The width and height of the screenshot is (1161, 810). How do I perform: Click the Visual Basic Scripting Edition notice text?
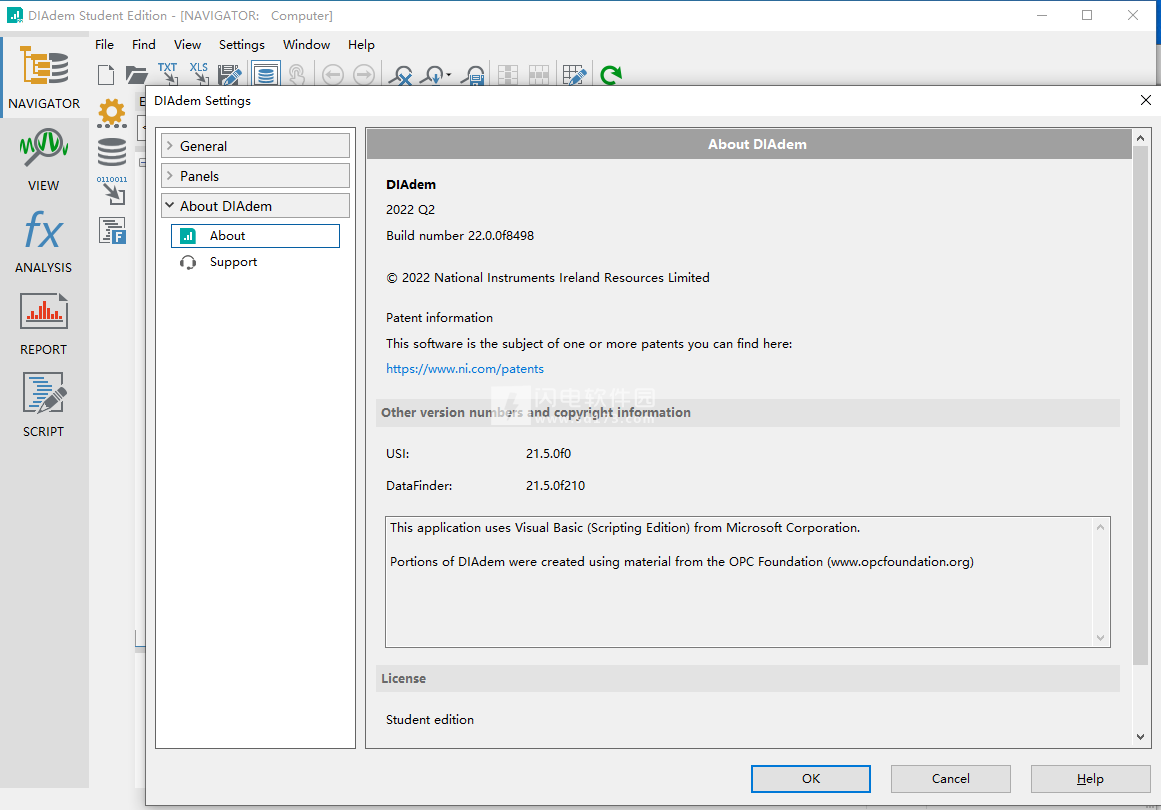tap(625, 528)
